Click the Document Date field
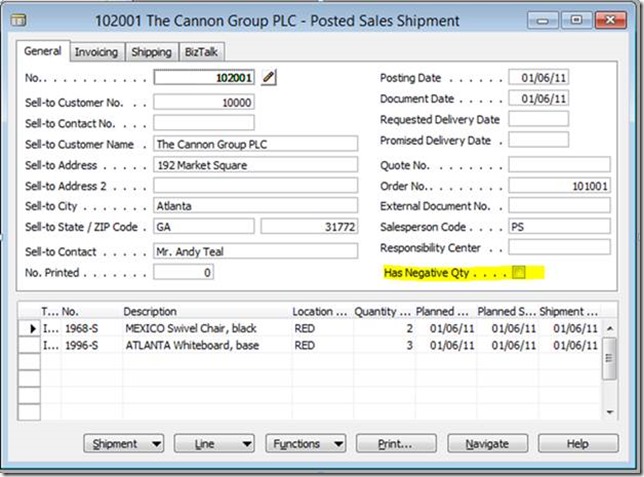Viewport: 644px width, 477px height. 538,99
